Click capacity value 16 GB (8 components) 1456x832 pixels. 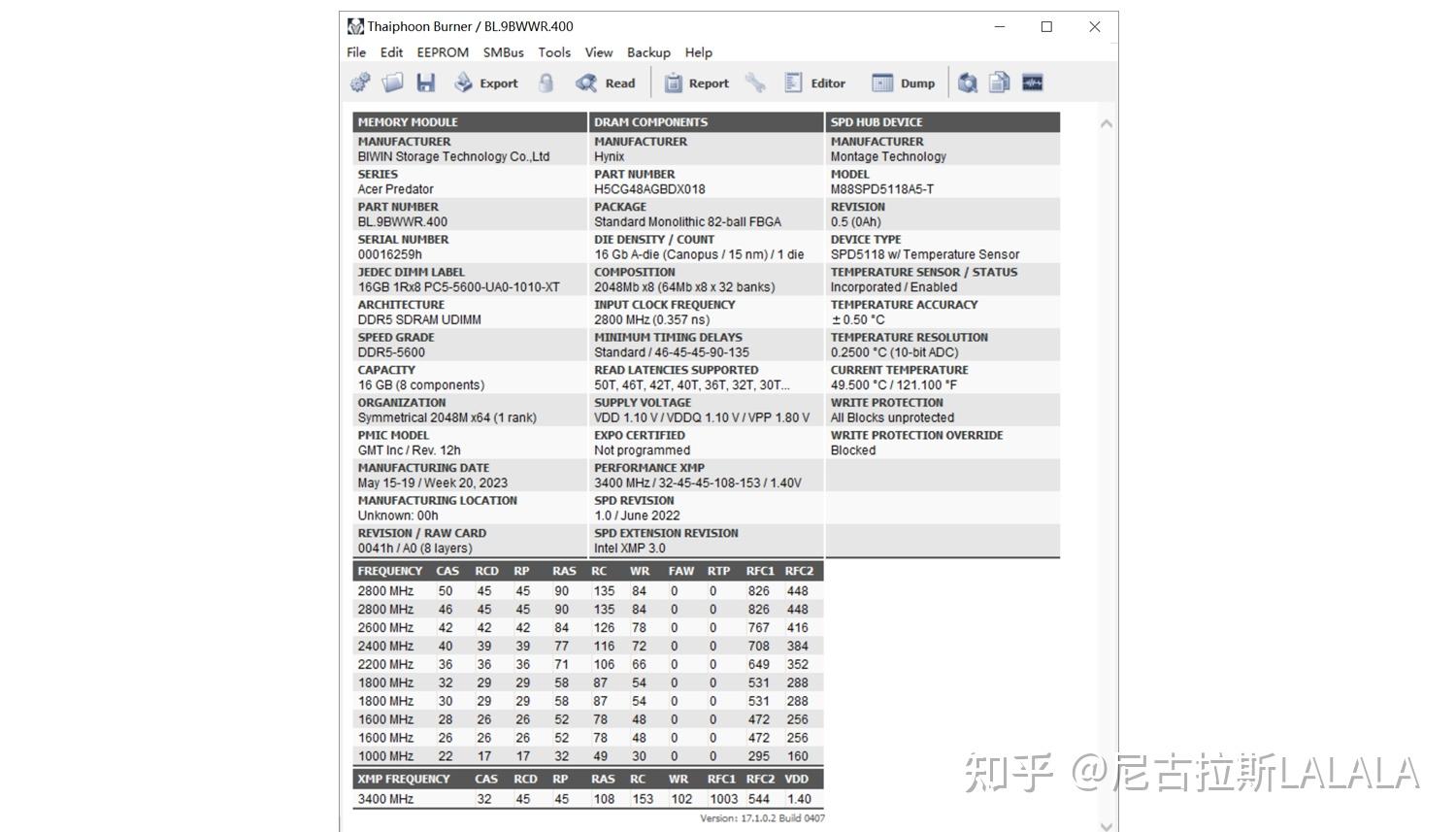420,385
